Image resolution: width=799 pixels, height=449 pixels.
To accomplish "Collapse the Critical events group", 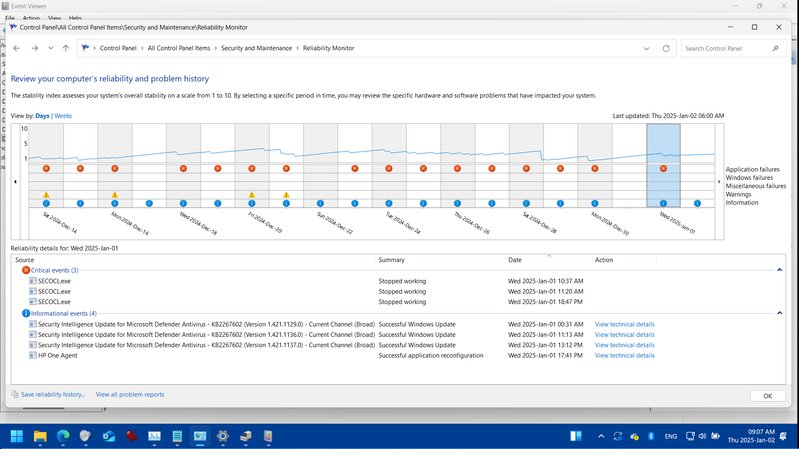I will click(x=780, y=270).
